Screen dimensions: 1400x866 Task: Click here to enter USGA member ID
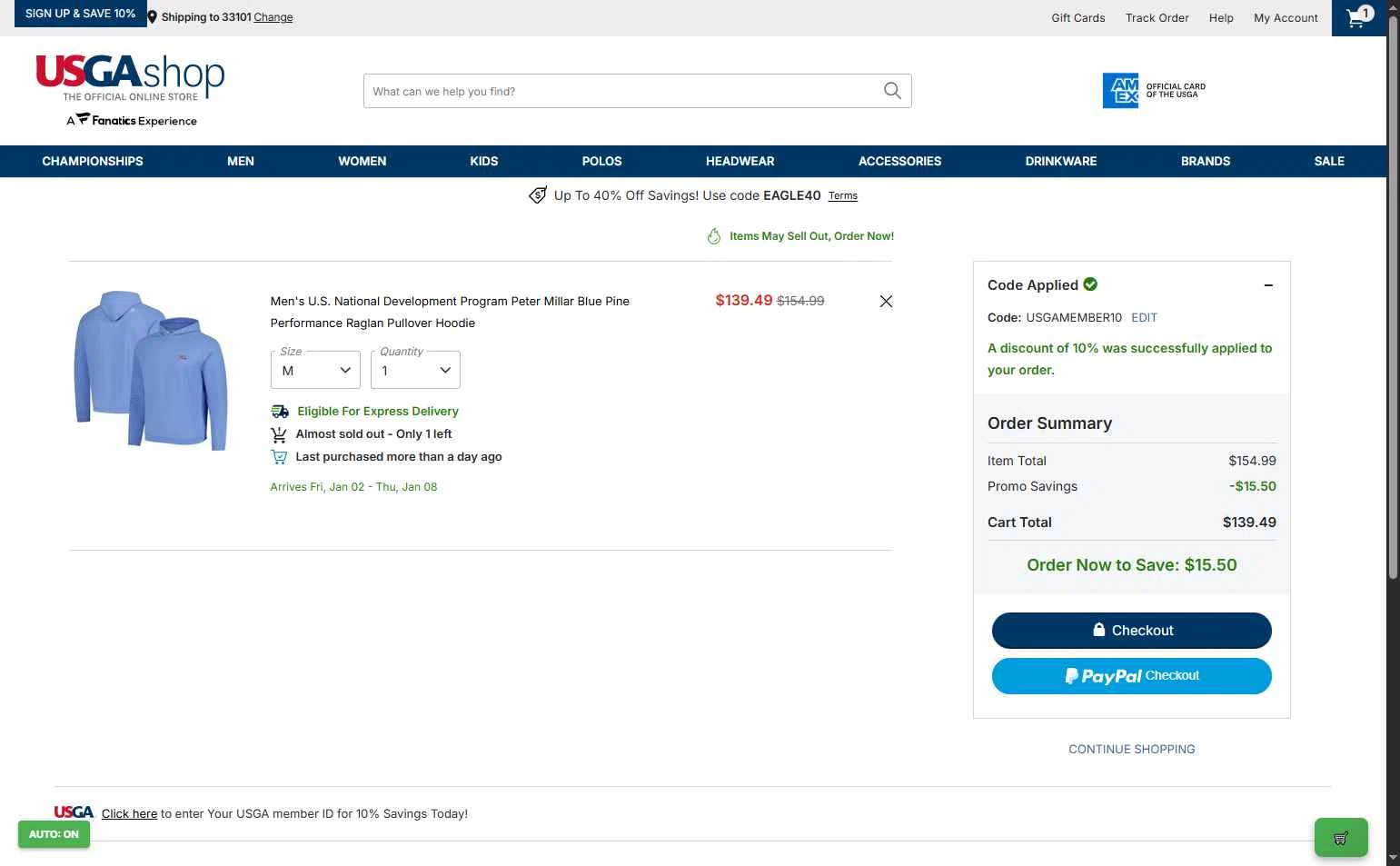tap(129, 813)
